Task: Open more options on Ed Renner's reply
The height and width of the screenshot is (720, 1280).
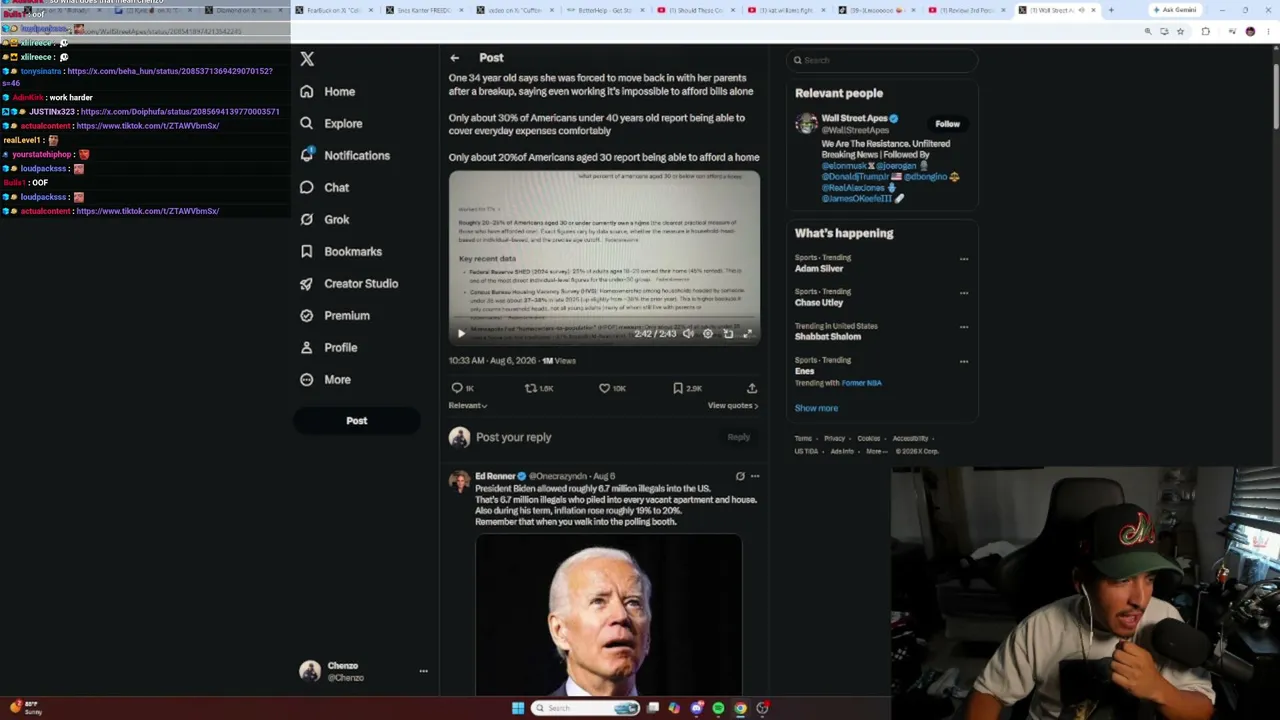Action: tap(755, 476)
